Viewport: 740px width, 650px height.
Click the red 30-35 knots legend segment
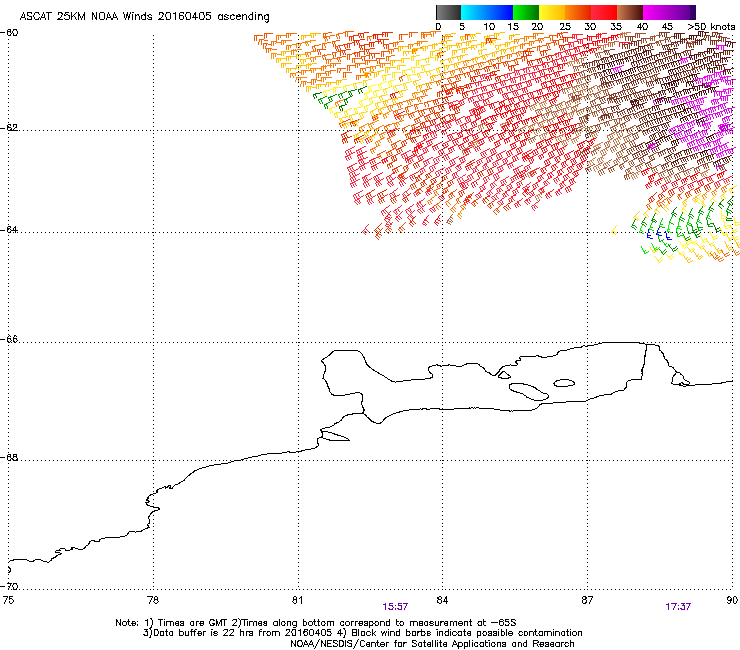pos(604,12)
